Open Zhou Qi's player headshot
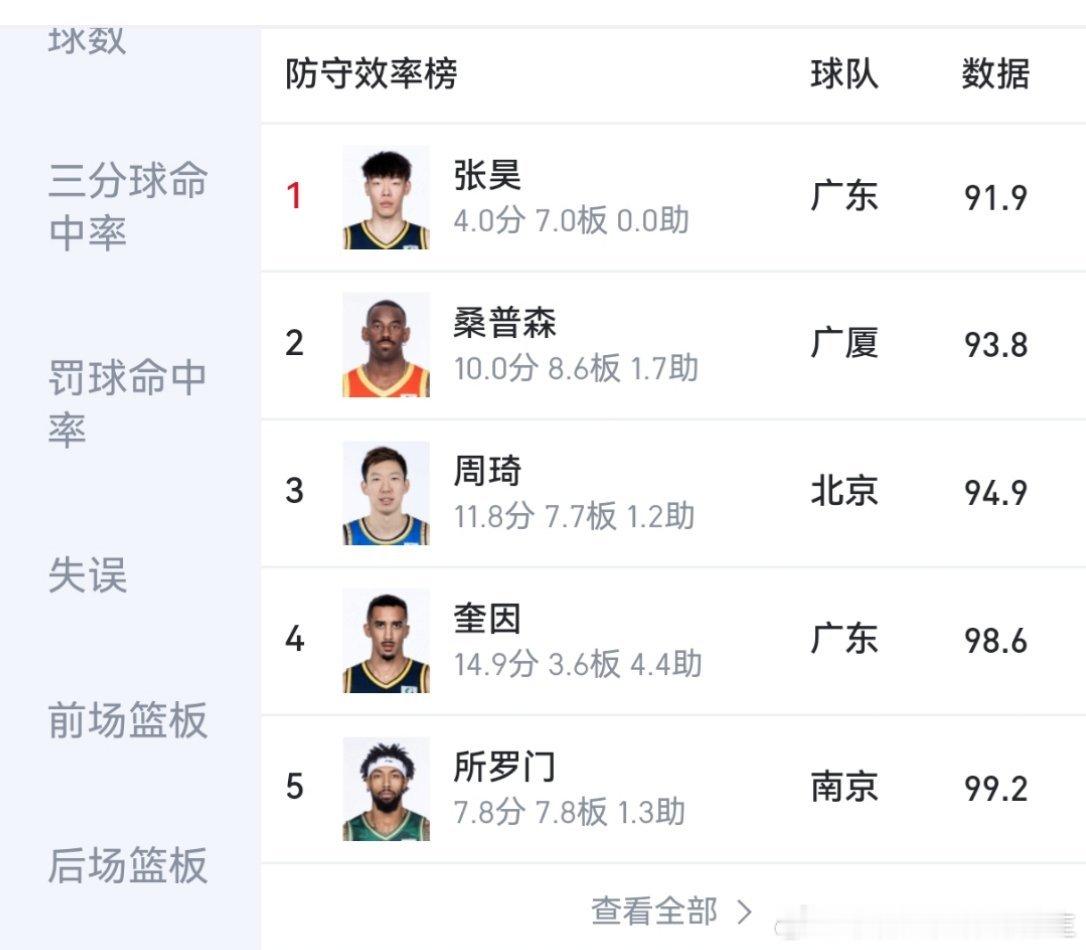Viewport: 1086px width, 950px height. pos(388,492)
